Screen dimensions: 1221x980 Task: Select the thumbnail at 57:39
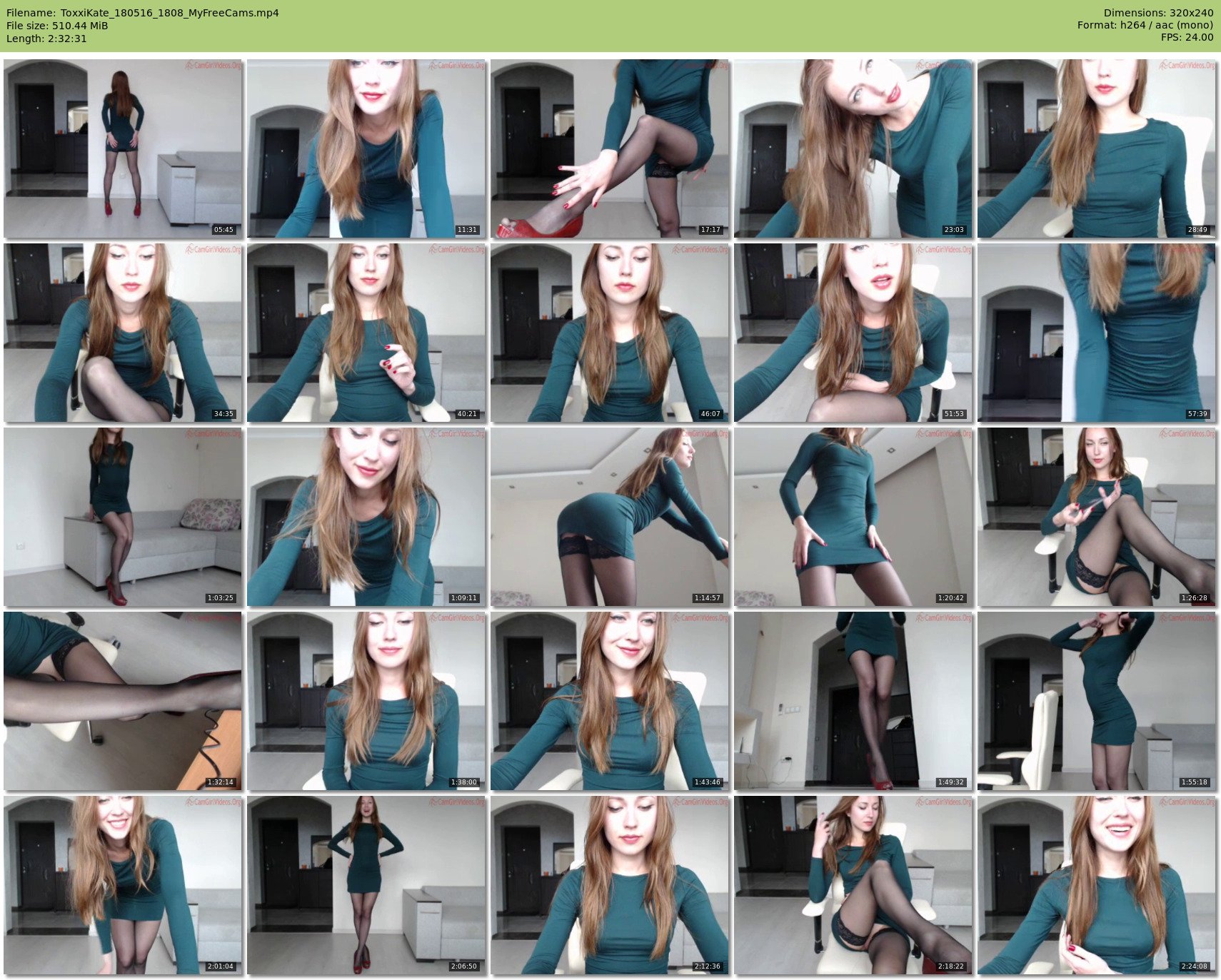[1097, 333]
